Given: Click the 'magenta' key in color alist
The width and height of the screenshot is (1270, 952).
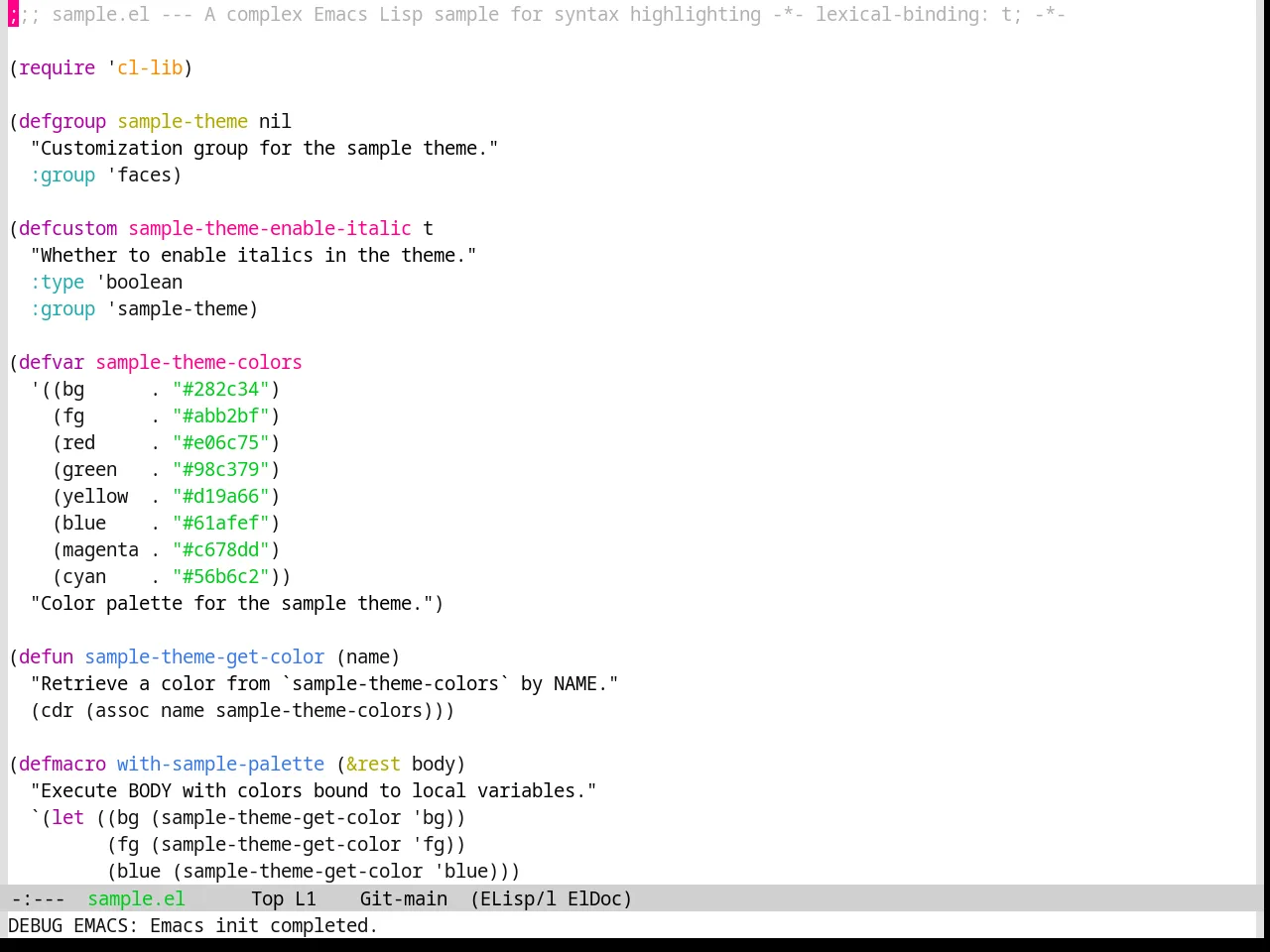Looking at the screenshot, I should click(x=100, y=549).
